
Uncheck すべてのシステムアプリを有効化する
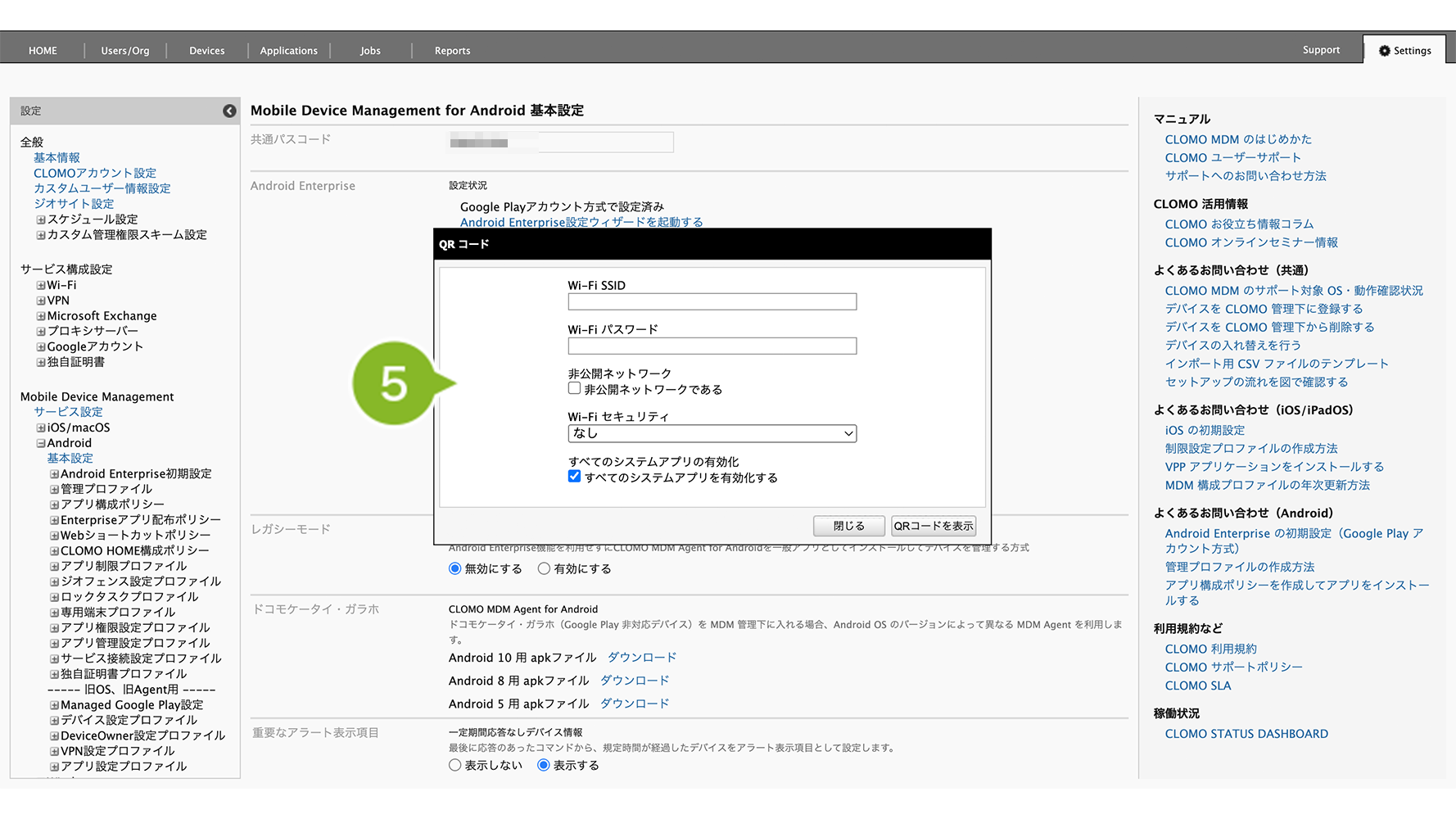point(575,477)
